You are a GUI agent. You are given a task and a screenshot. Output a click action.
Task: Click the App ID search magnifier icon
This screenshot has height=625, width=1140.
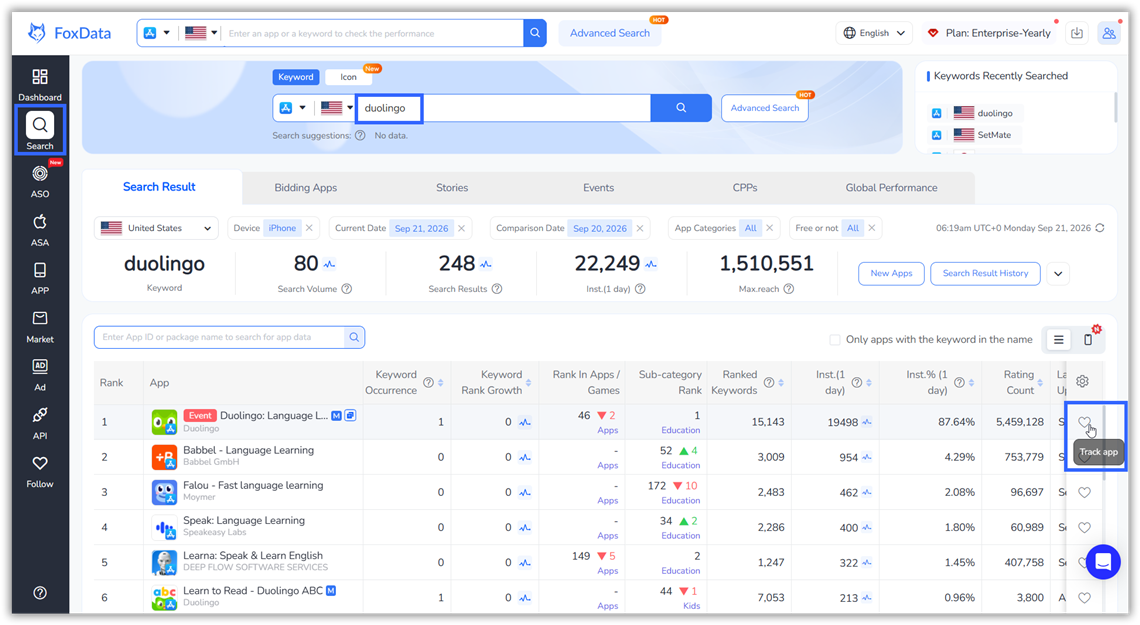[x=354, y=337]
